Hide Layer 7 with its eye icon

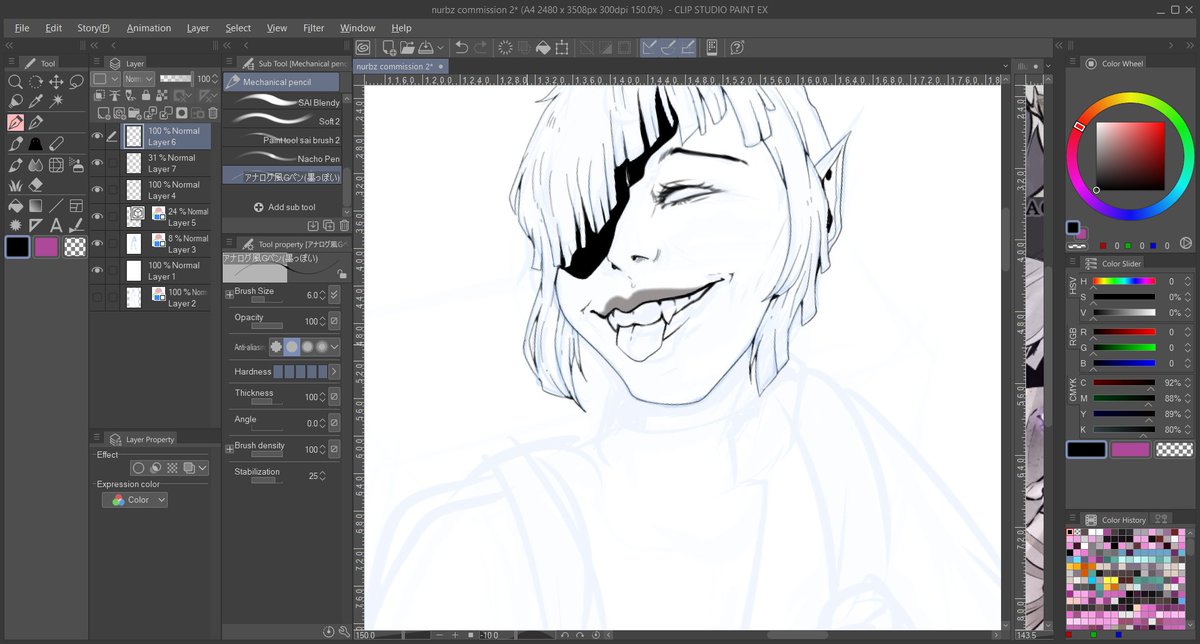pyautogui.click(x=98, y=163)
